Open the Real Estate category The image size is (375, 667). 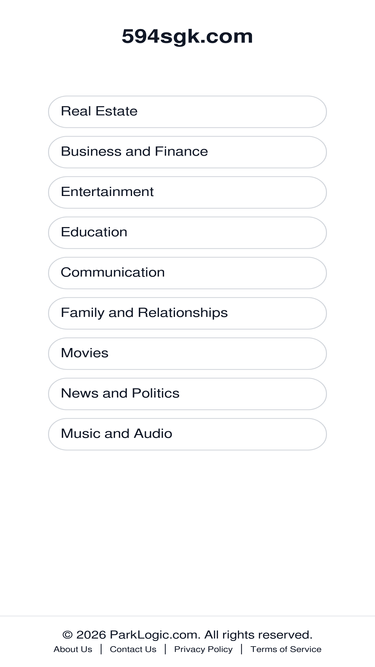pos(187,111)
